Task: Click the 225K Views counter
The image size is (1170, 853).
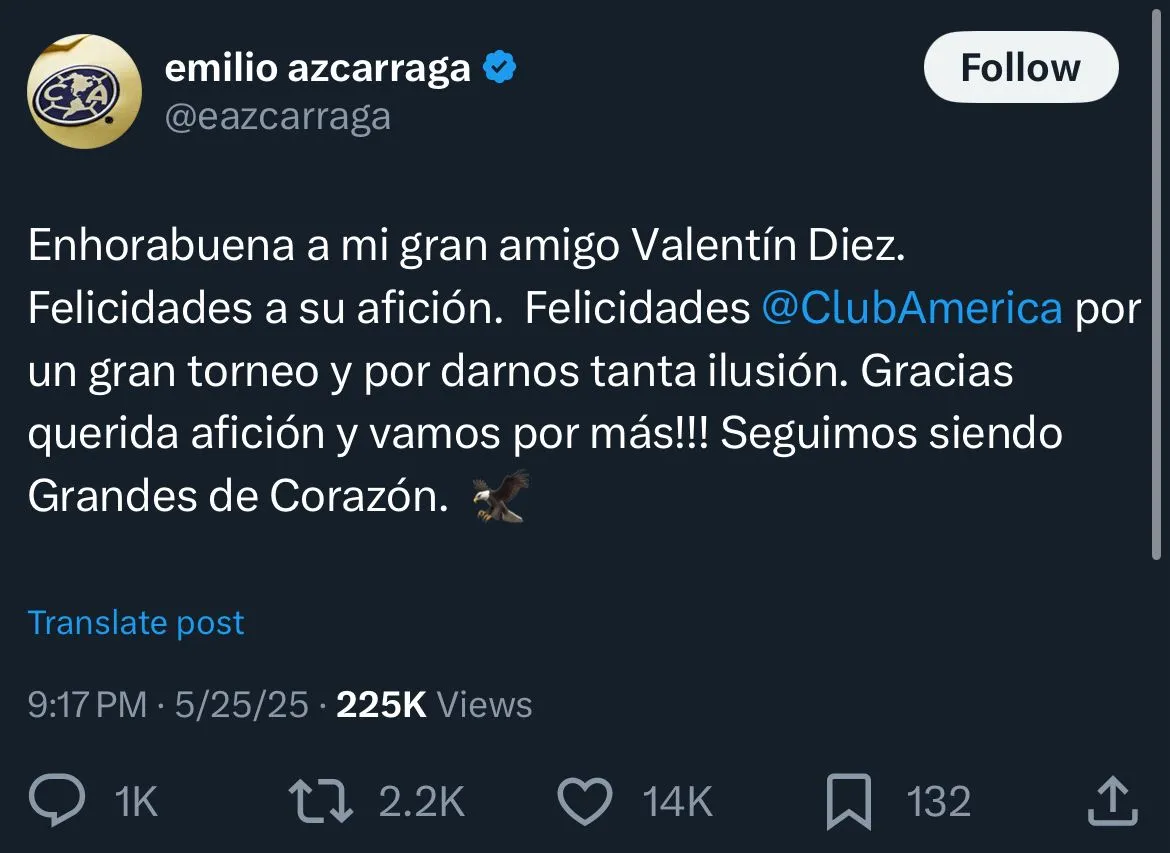Action: (x=434, y=705)
